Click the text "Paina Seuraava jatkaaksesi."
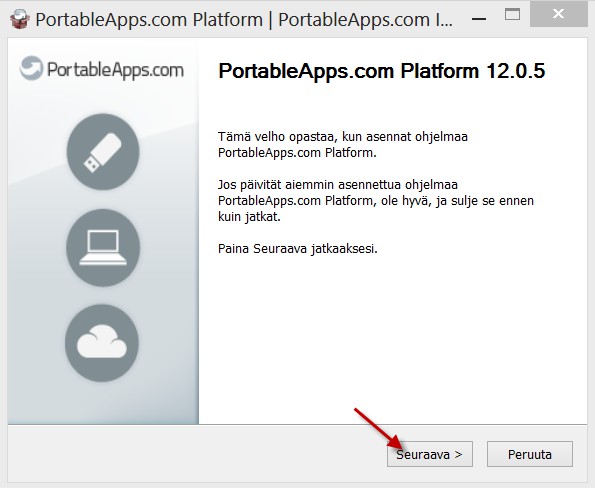The image size is (595, 488). 298,249
